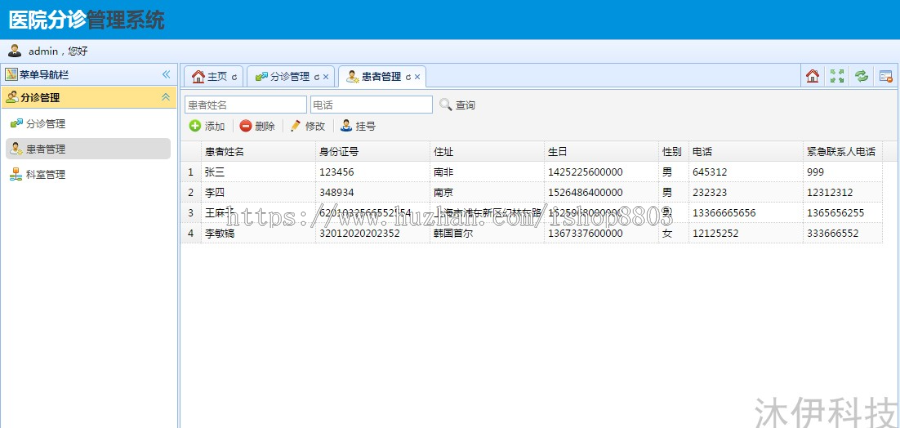This screenshot has width=900, height=428.
Task: Close the 分诊管理 tab
Action: tap(325, 77)
